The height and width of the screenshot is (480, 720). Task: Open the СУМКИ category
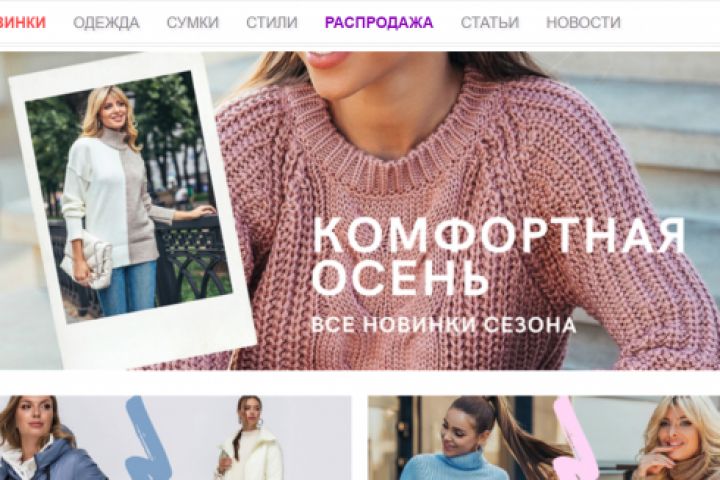pyautogui.click(x=192, y=22)
